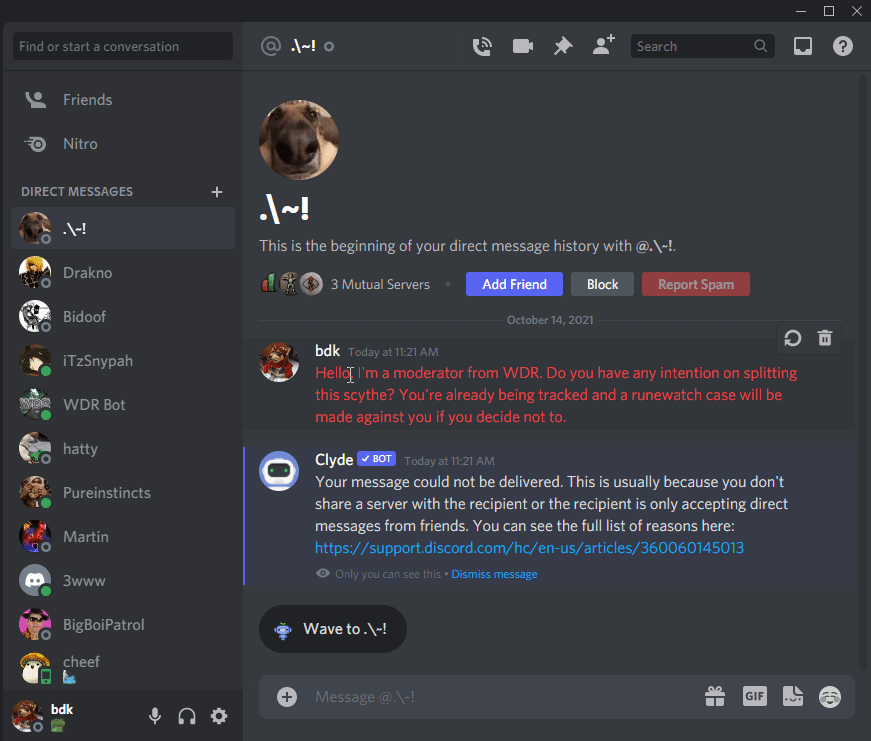Open the Nitro page
The height and width of the screenshot is (741, 871).
point(123,144)
